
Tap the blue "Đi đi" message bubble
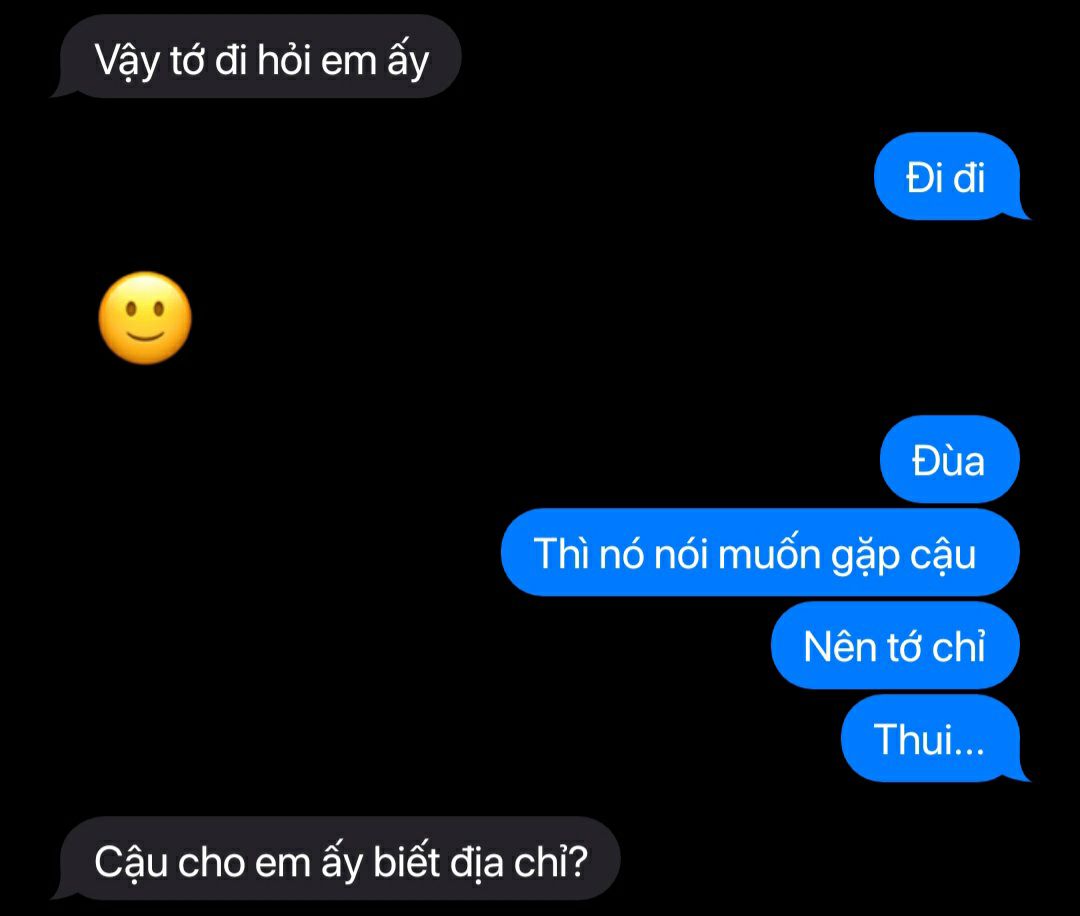pyautogui.click(x=951, y=176)
